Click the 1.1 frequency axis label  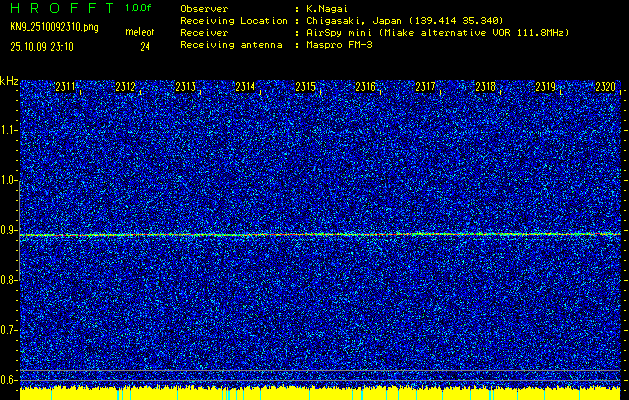(9, 130)
